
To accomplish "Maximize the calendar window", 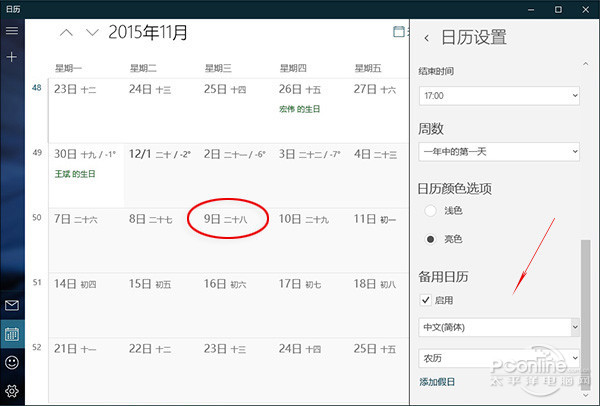I will pyautogui.click(x=558, y=9).
